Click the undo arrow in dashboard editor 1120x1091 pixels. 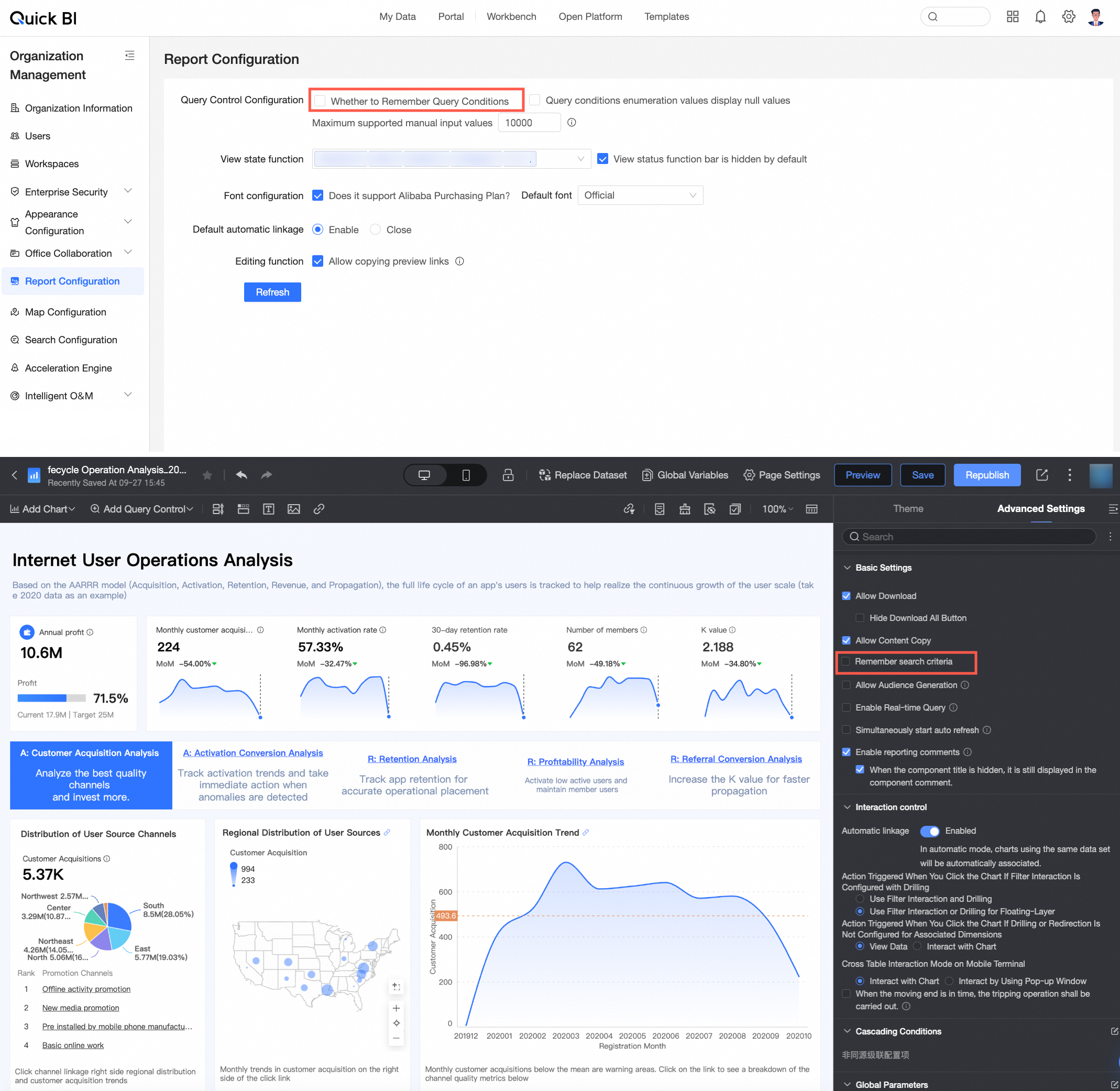(x=241, y=475)
